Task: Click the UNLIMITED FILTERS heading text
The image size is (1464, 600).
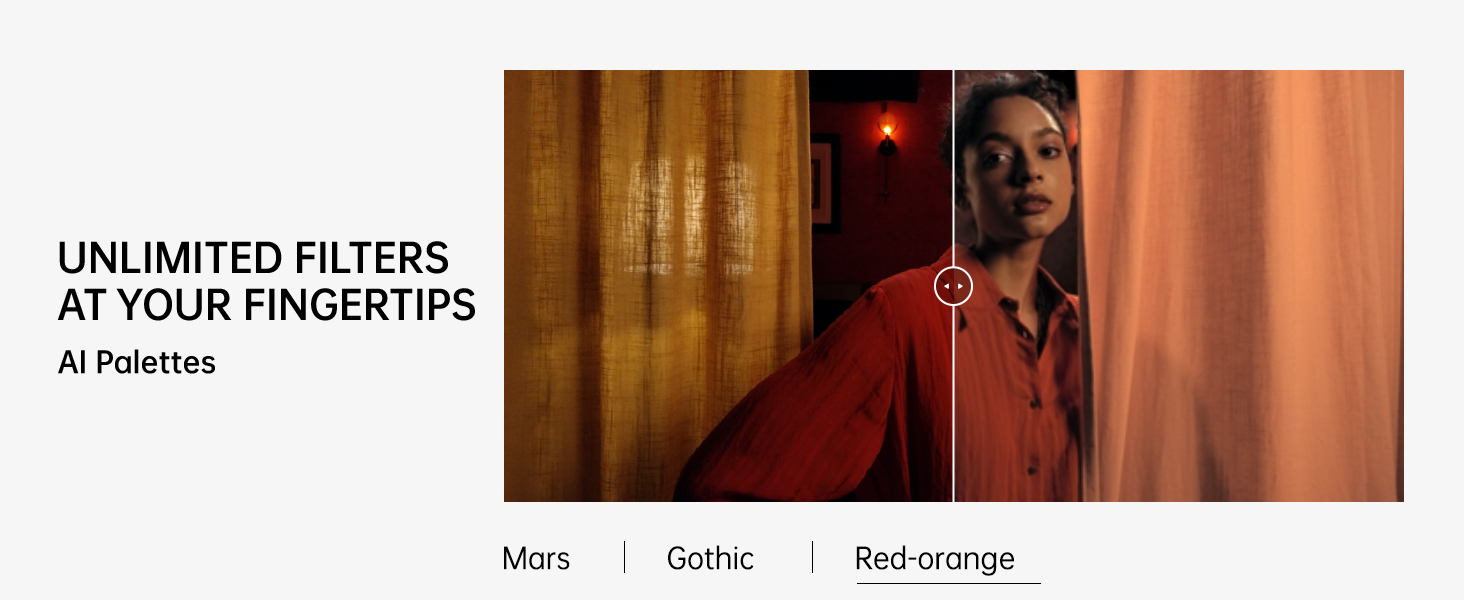Action: tap(253, 259)
